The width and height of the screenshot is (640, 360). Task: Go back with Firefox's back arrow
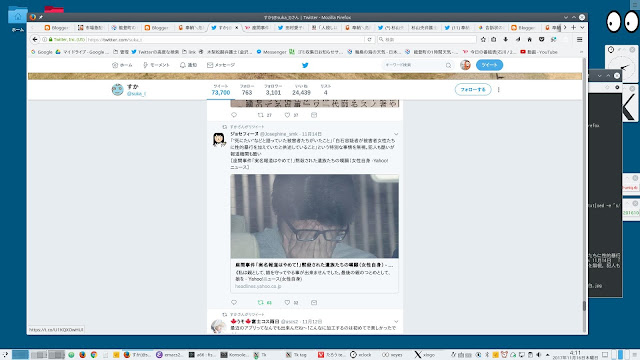point(35,40)
